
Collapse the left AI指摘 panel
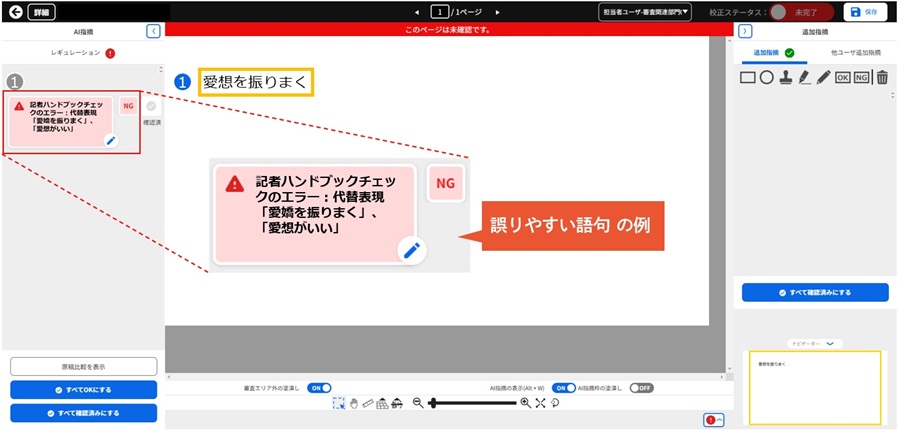pos(153,31)
